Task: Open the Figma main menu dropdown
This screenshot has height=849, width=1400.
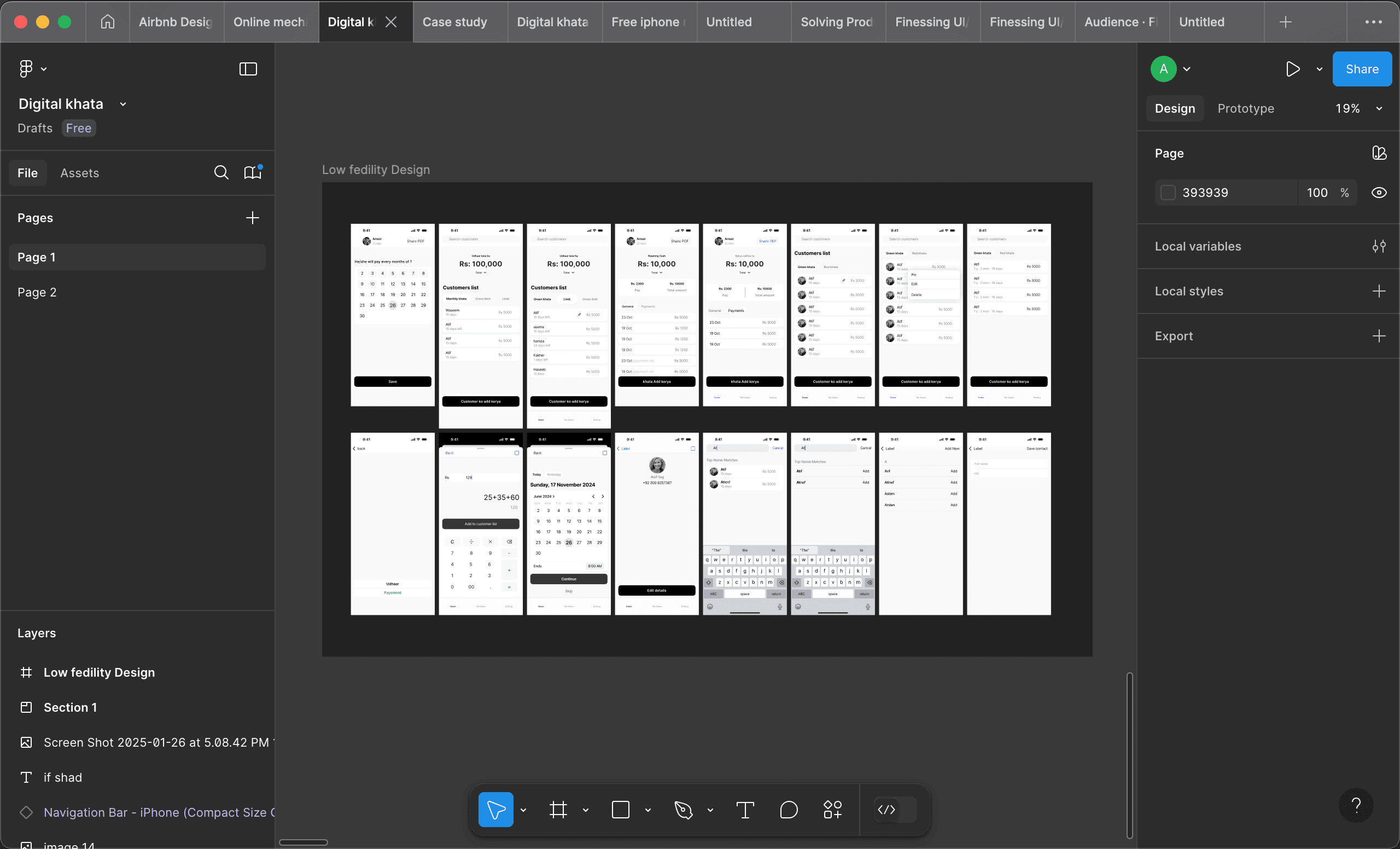Action: point(32,69)
